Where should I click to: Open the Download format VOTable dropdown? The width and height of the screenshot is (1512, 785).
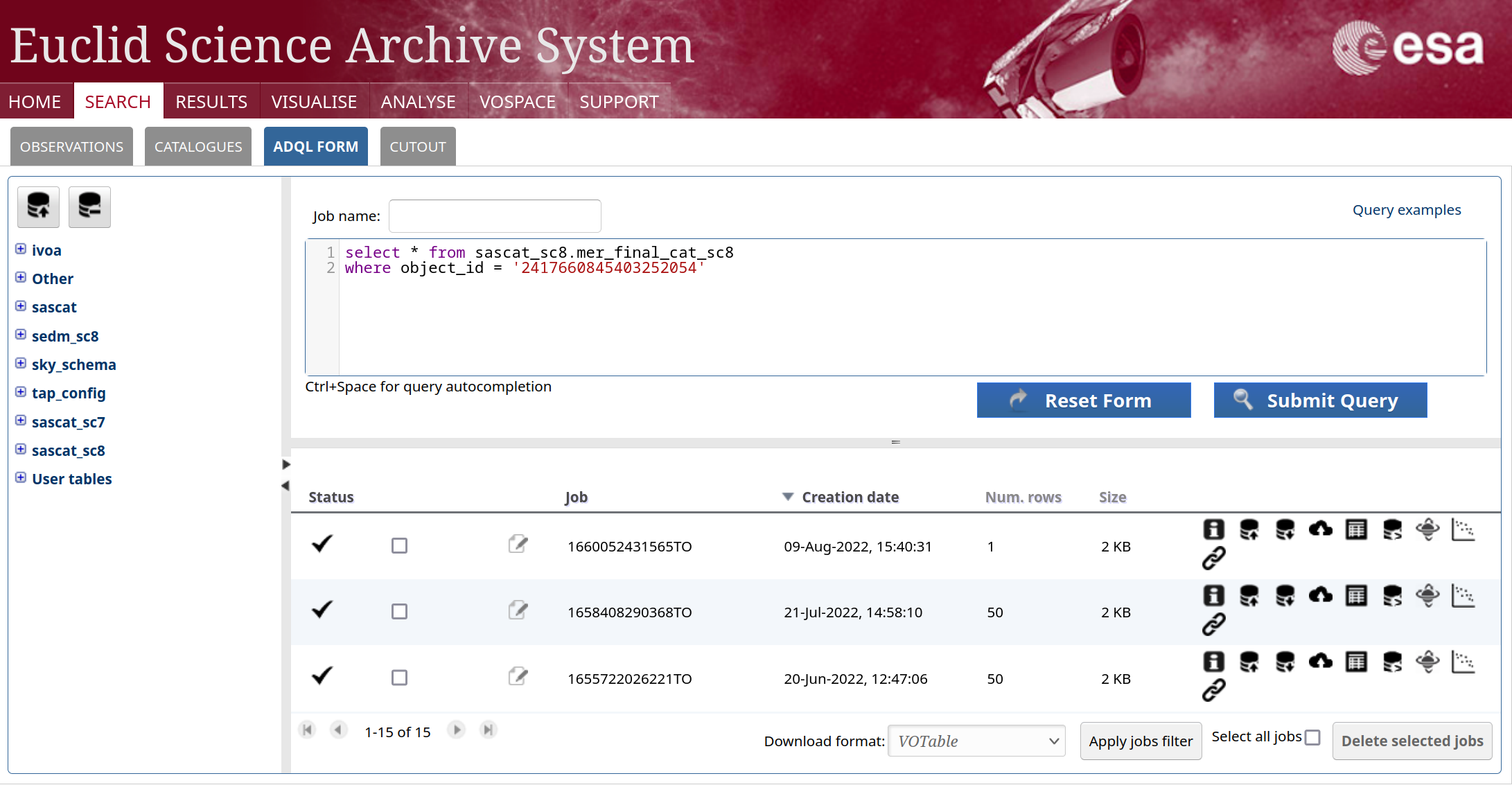point(976,741)
